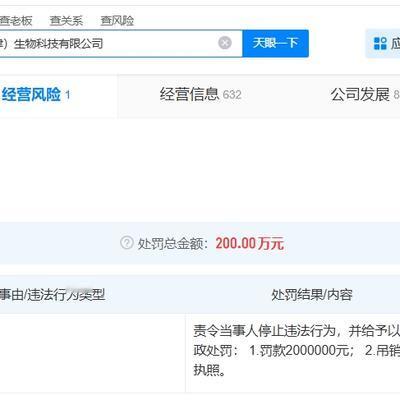Click the help icon beside 处罚总金额

127,243
